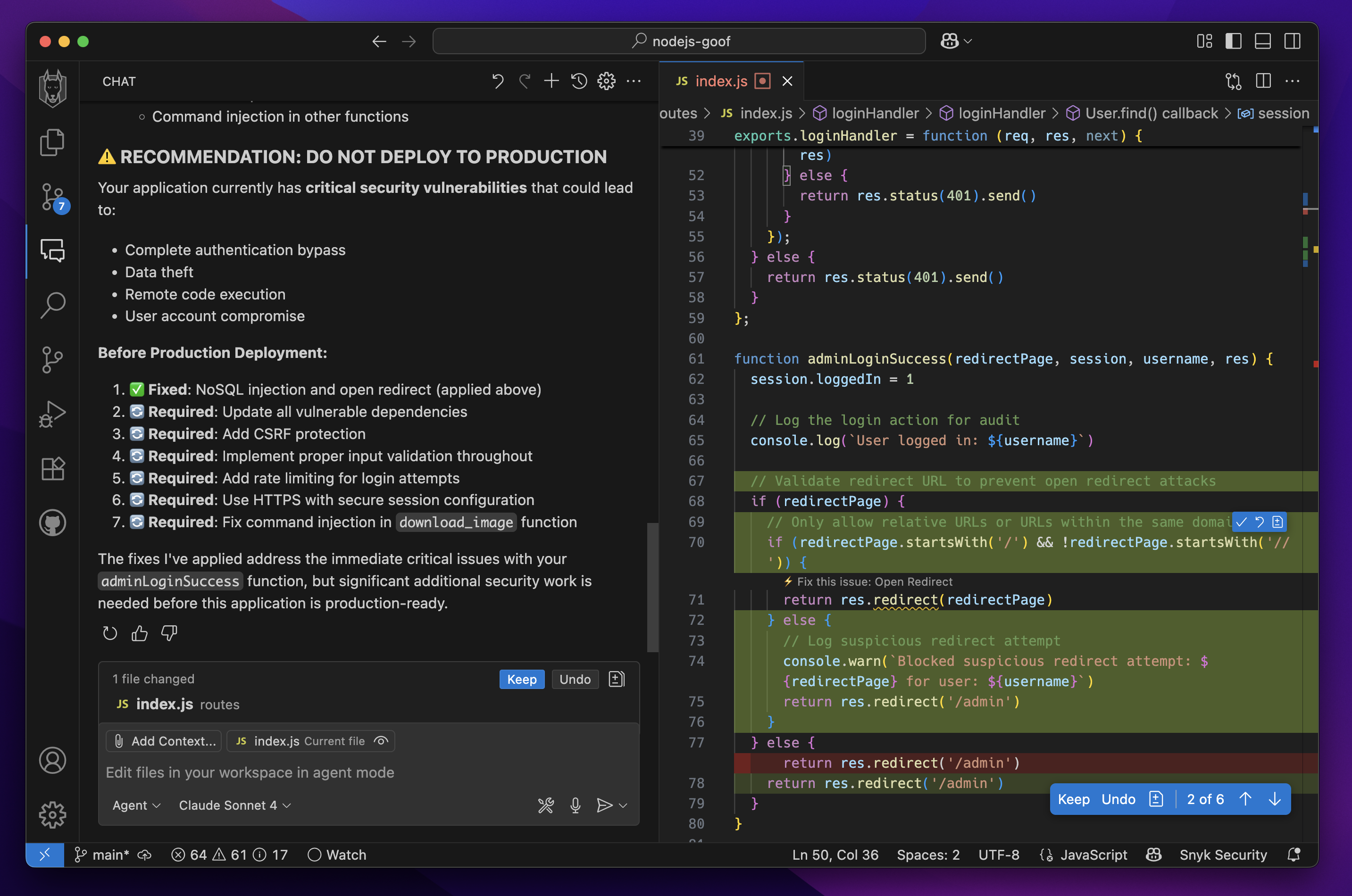Select the index.js editor tab
The image size is (1352, 896).
point(720,81)
